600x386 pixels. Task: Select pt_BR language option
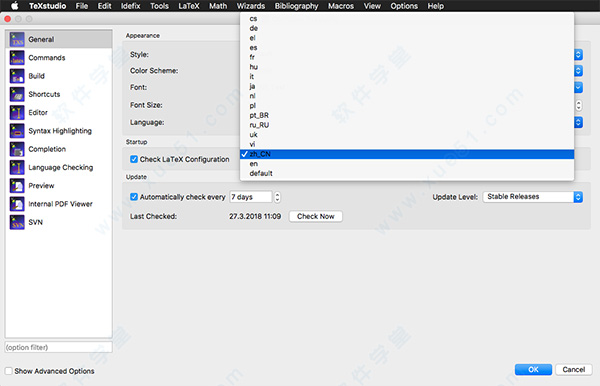click(407, 115)
